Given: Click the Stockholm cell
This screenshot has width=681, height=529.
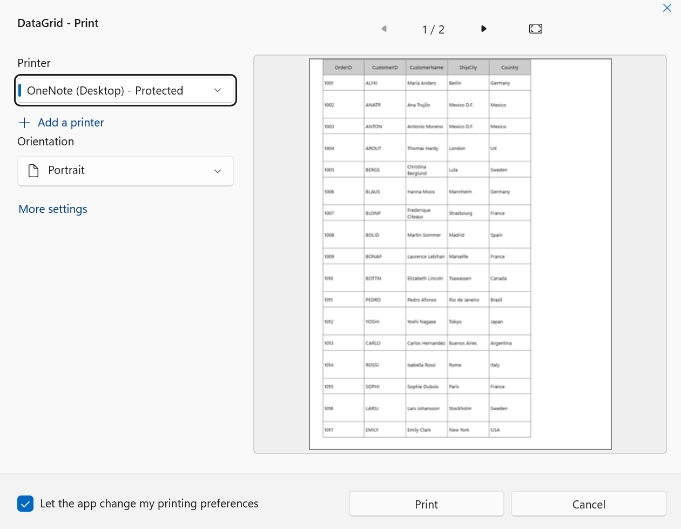Looking at the screenshot, I should click(468, 408).
